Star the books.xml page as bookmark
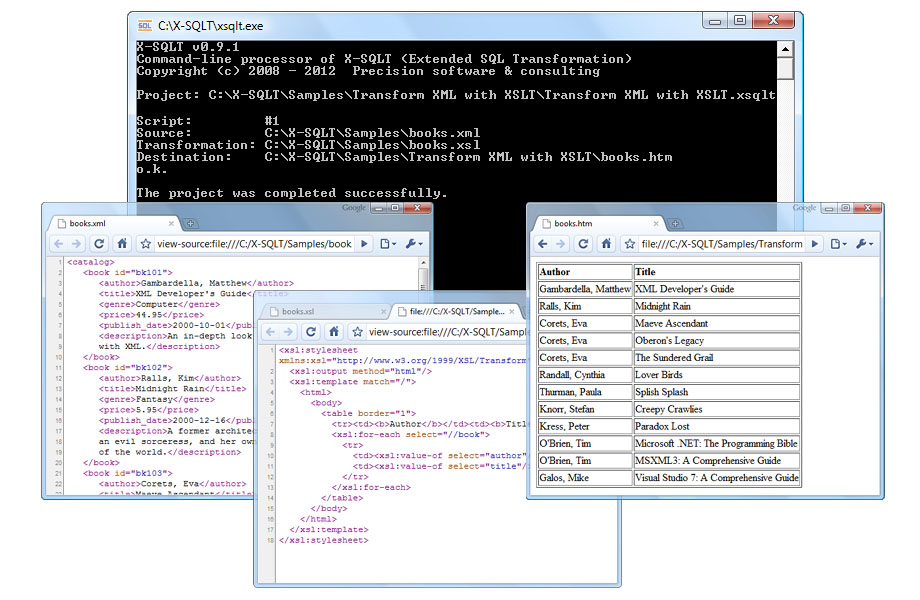The width and height of the screenshot is (920, 600). 145,243
